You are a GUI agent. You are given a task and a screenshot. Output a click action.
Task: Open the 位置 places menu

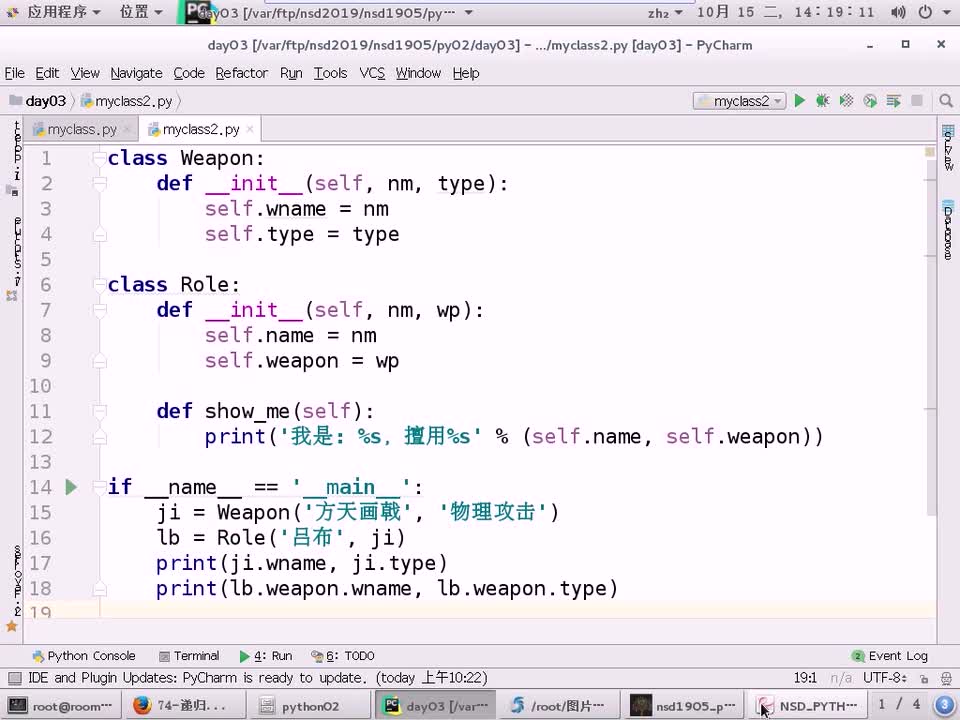[140, 12]
